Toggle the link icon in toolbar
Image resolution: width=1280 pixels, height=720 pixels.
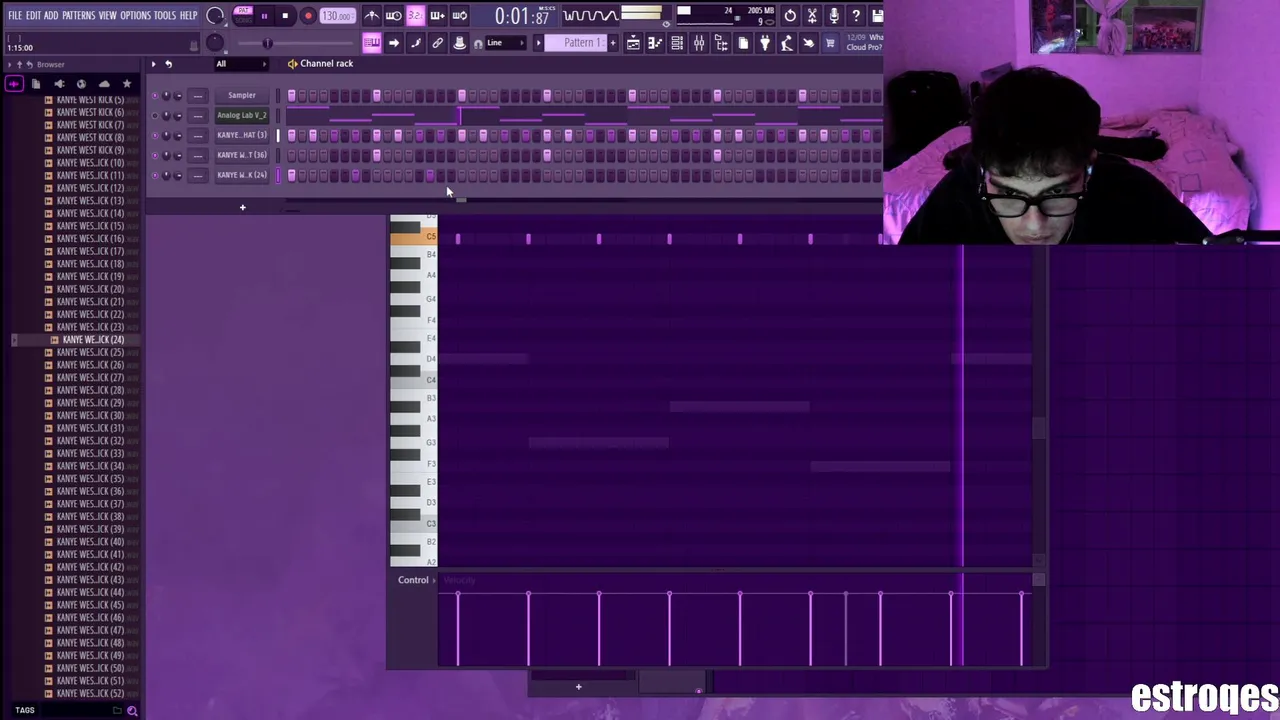click(x=437, y=43)
